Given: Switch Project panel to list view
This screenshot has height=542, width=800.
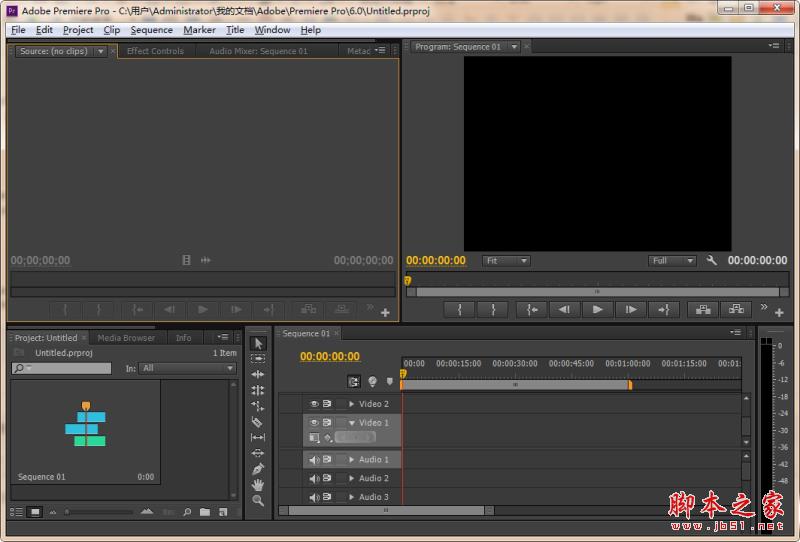Looking at the screenshot, I should (16, 512).
